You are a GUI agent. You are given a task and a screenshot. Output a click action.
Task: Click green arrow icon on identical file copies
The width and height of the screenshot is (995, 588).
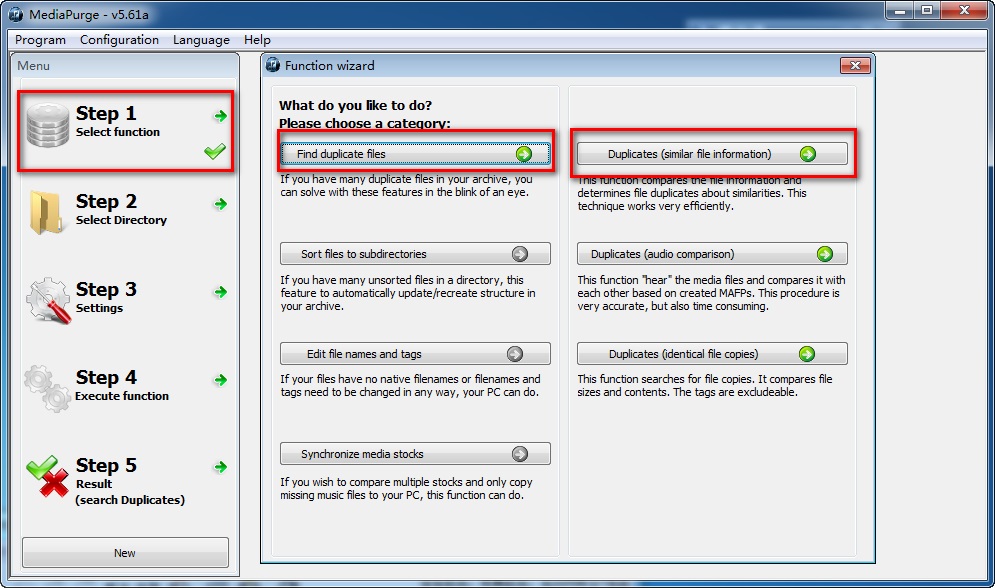(x=807, y=354)
